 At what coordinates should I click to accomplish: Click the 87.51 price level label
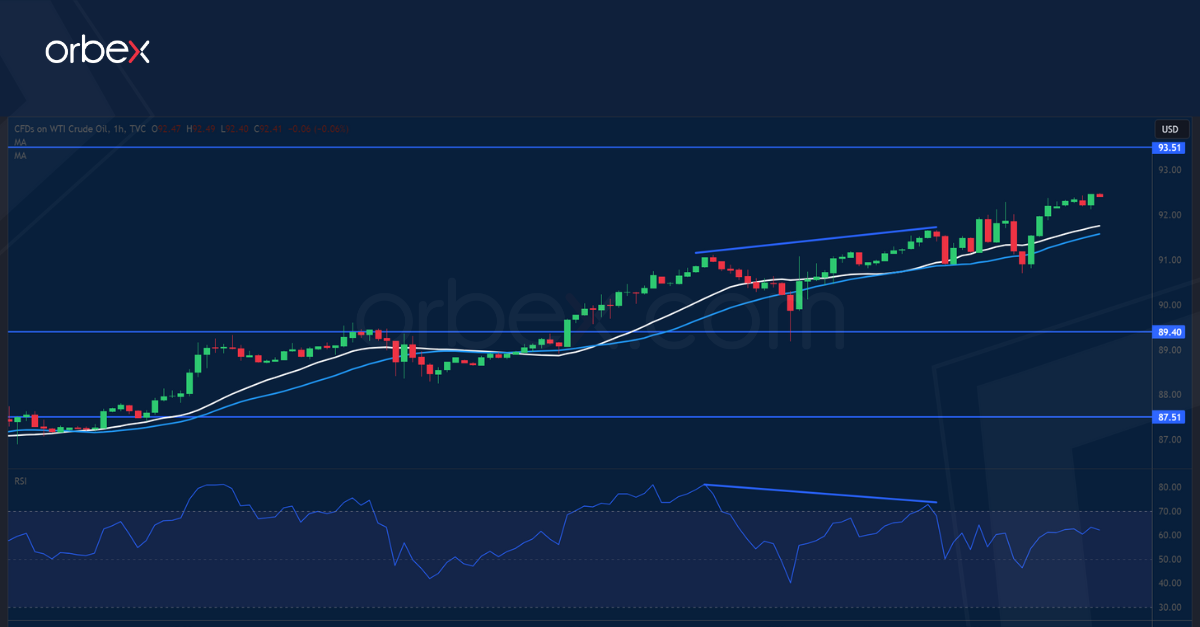pyautogui.click(x=1169, y=417)
